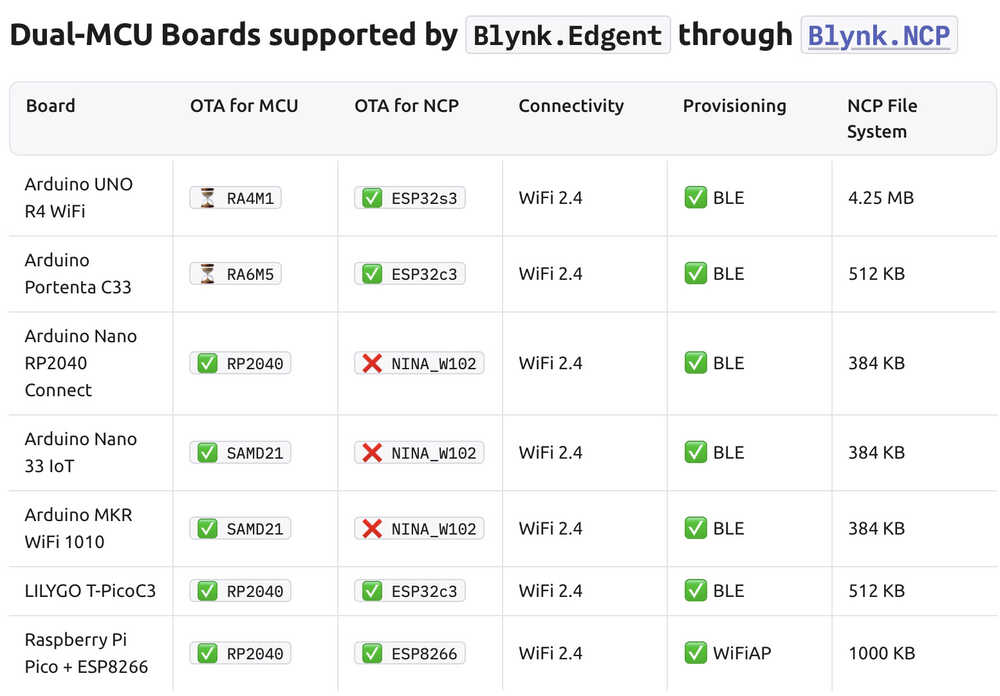Image resolution: width=1000 pixels, height=696 pixels.
Task: Click the green check beside WiFiAP
Action: point(695,653)
